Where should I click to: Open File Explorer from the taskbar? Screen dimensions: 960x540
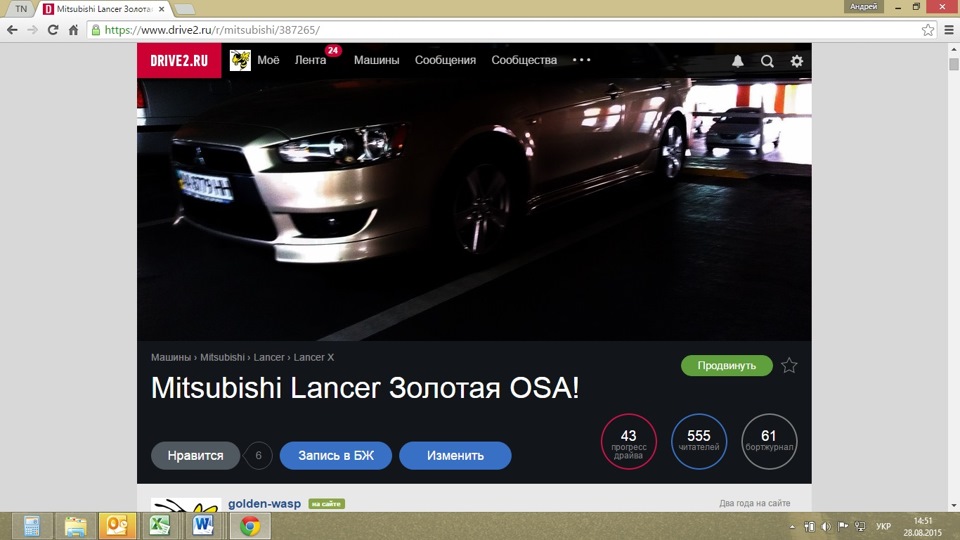(76, 526)
